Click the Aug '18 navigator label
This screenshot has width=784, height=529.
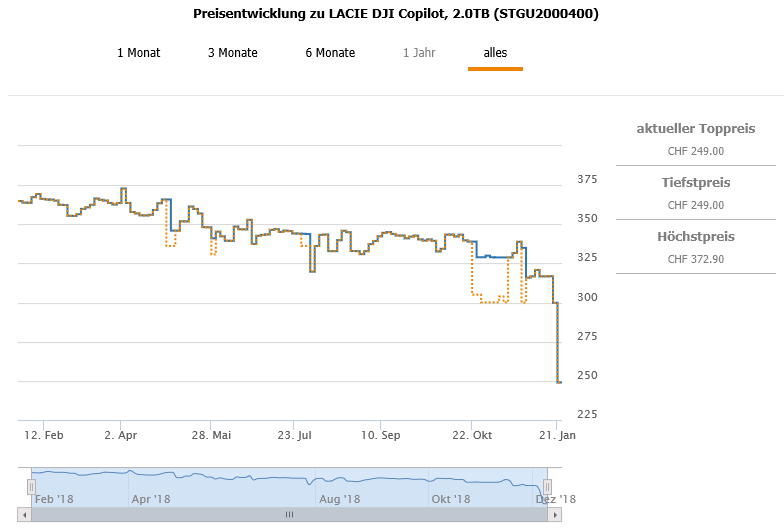click(340, 499)
